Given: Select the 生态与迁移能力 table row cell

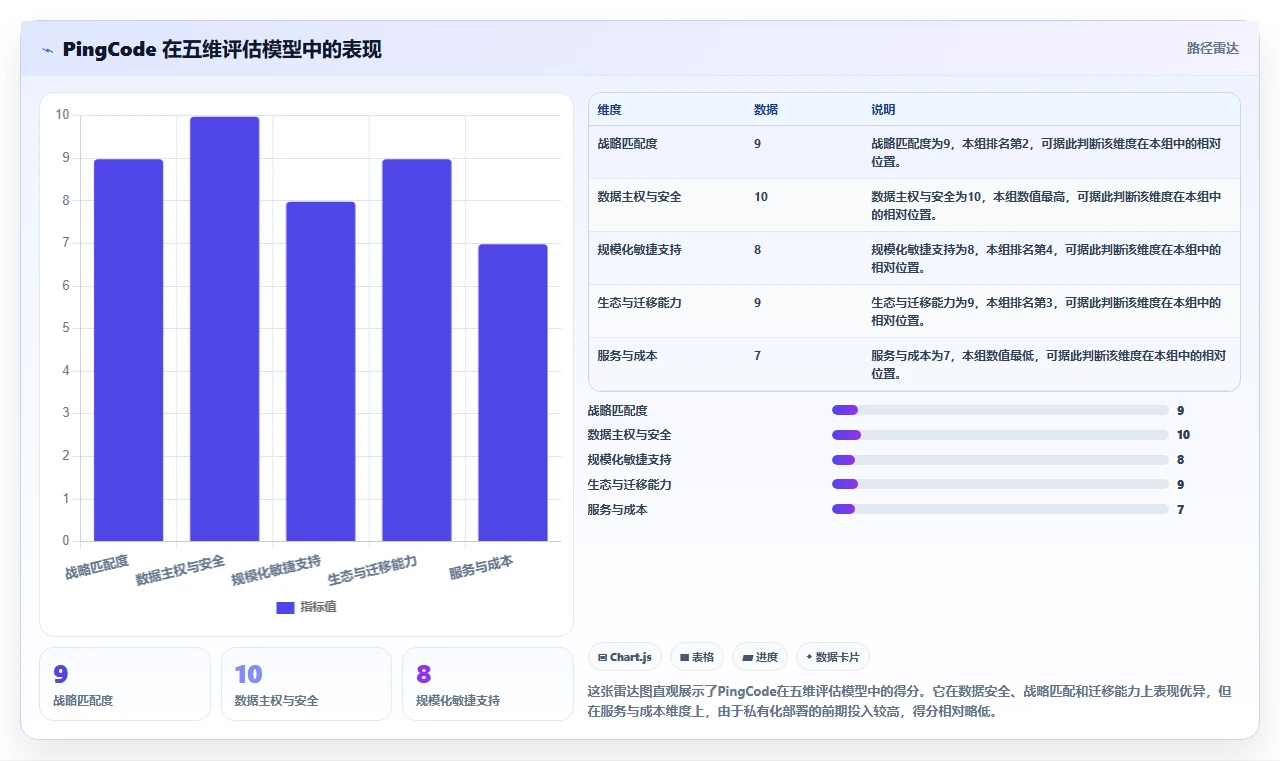Looking at the screenshot, I should pos(639,303).
